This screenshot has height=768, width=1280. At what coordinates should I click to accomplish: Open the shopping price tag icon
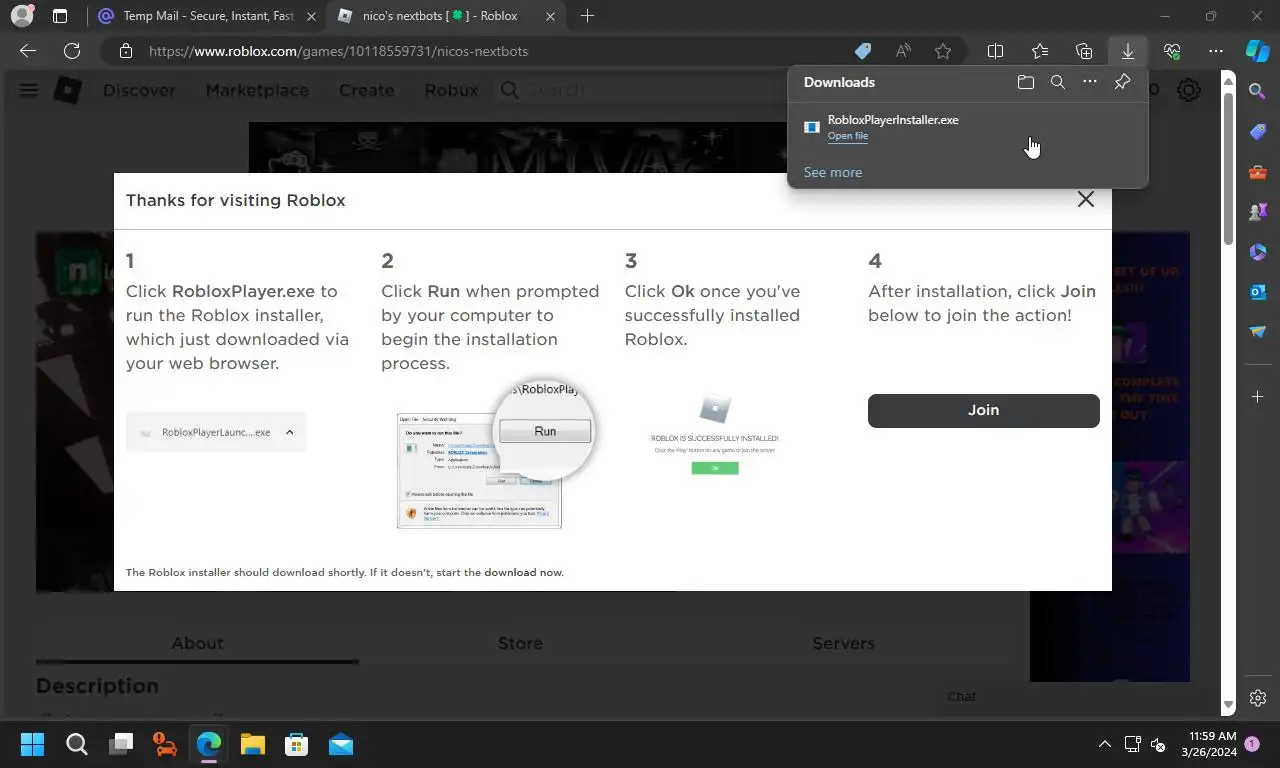(x=863, y=51)
